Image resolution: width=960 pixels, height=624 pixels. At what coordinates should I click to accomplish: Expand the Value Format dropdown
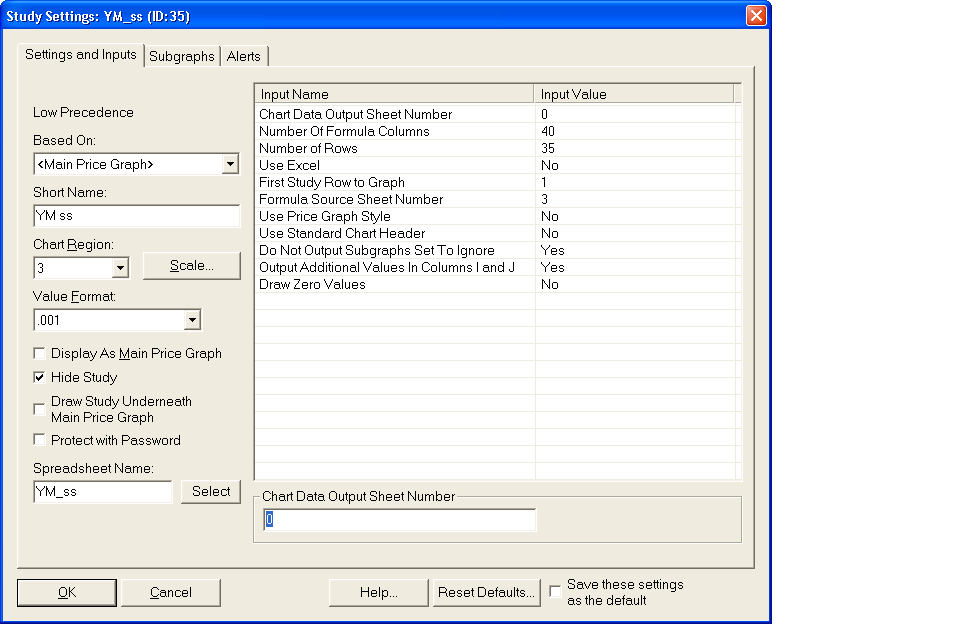click(x=192, y=320)
